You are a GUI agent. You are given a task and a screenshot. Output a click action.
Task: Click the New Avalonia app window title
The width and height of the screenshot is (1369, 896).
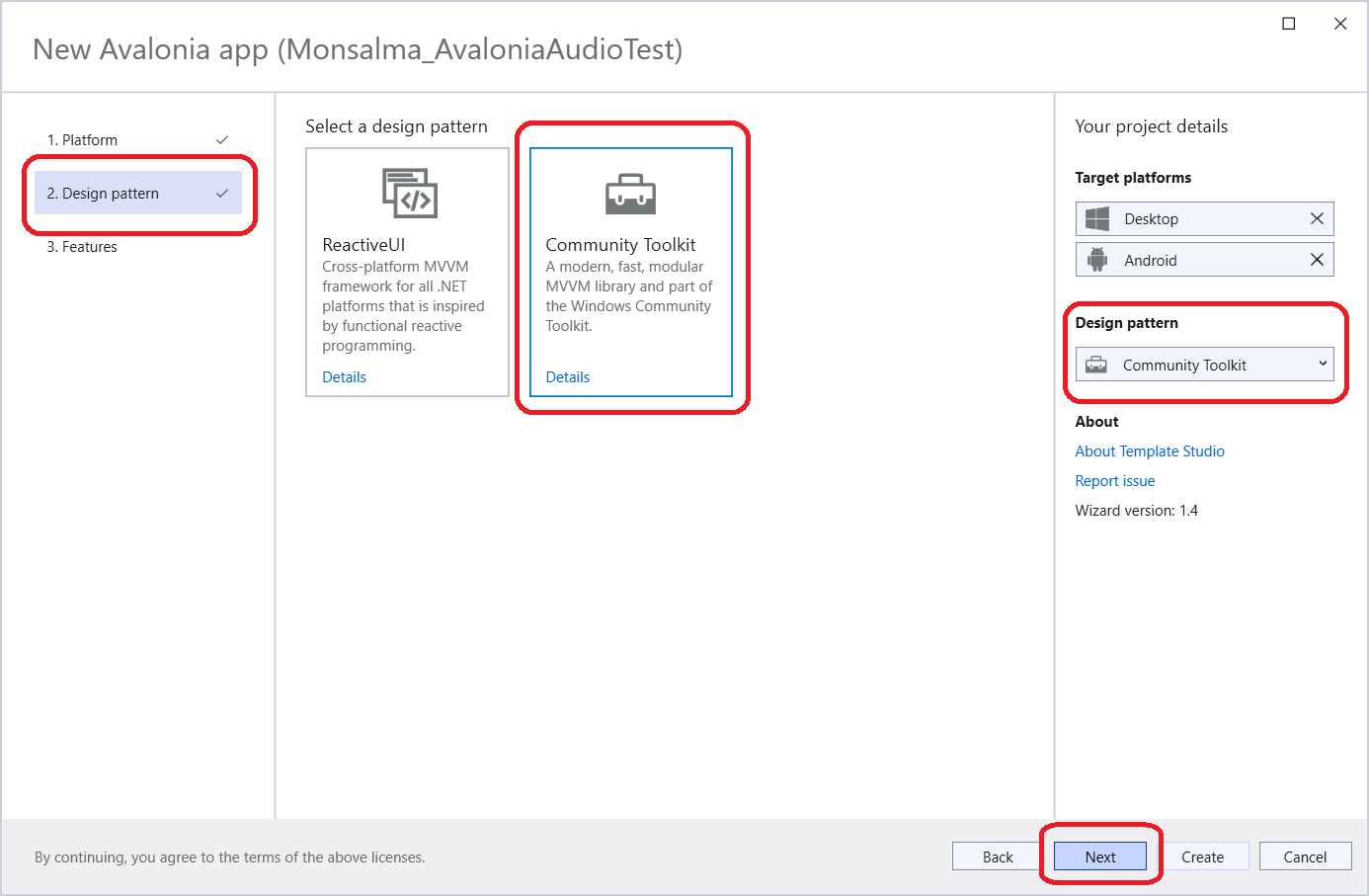tap(358, 49)
